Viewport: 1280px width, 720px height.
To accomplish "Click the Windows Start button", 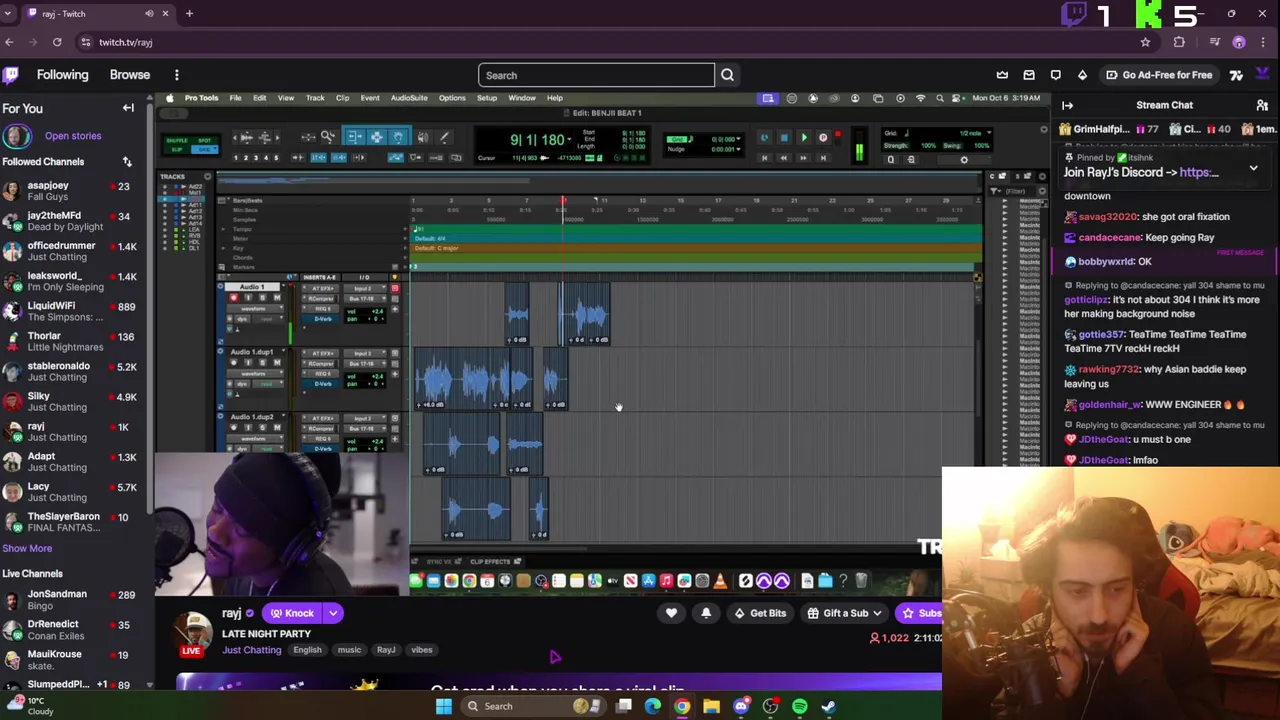I will pos(443,706).
